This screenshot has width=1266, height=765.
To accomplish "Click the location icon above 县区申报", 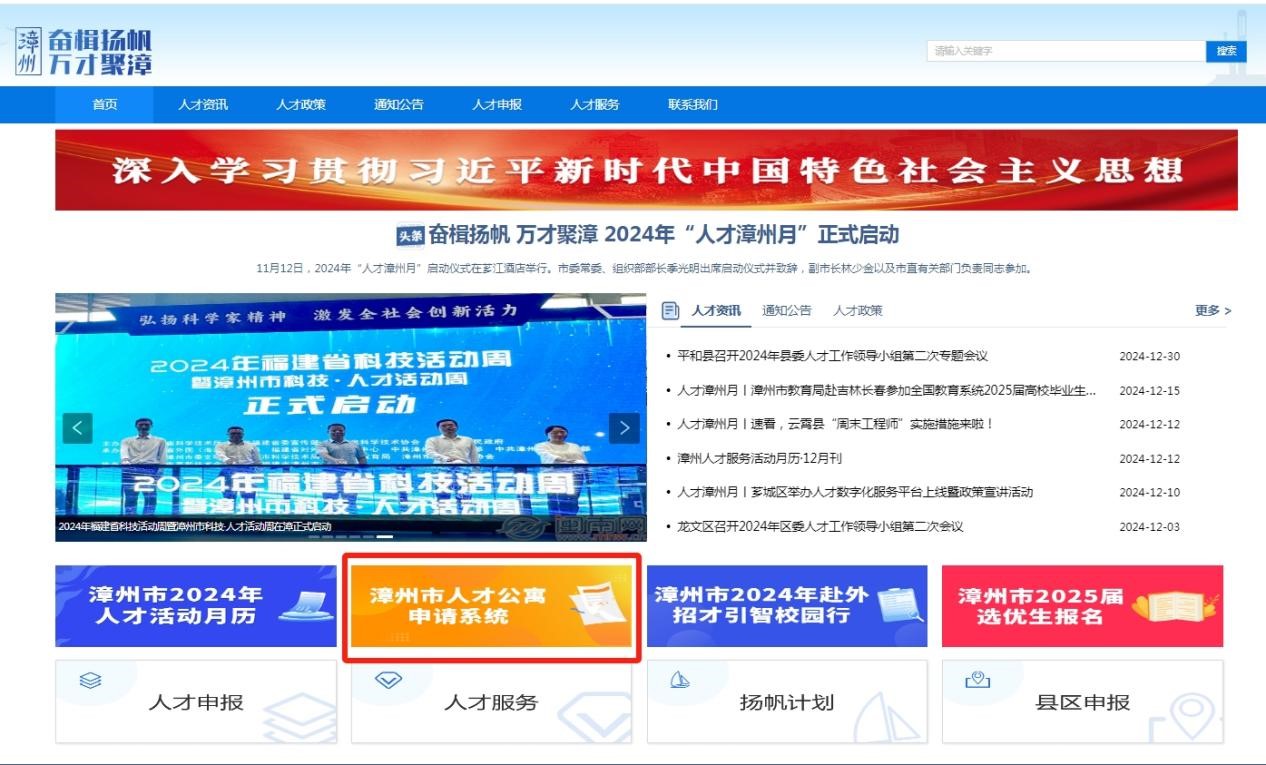I will (977, 680).
